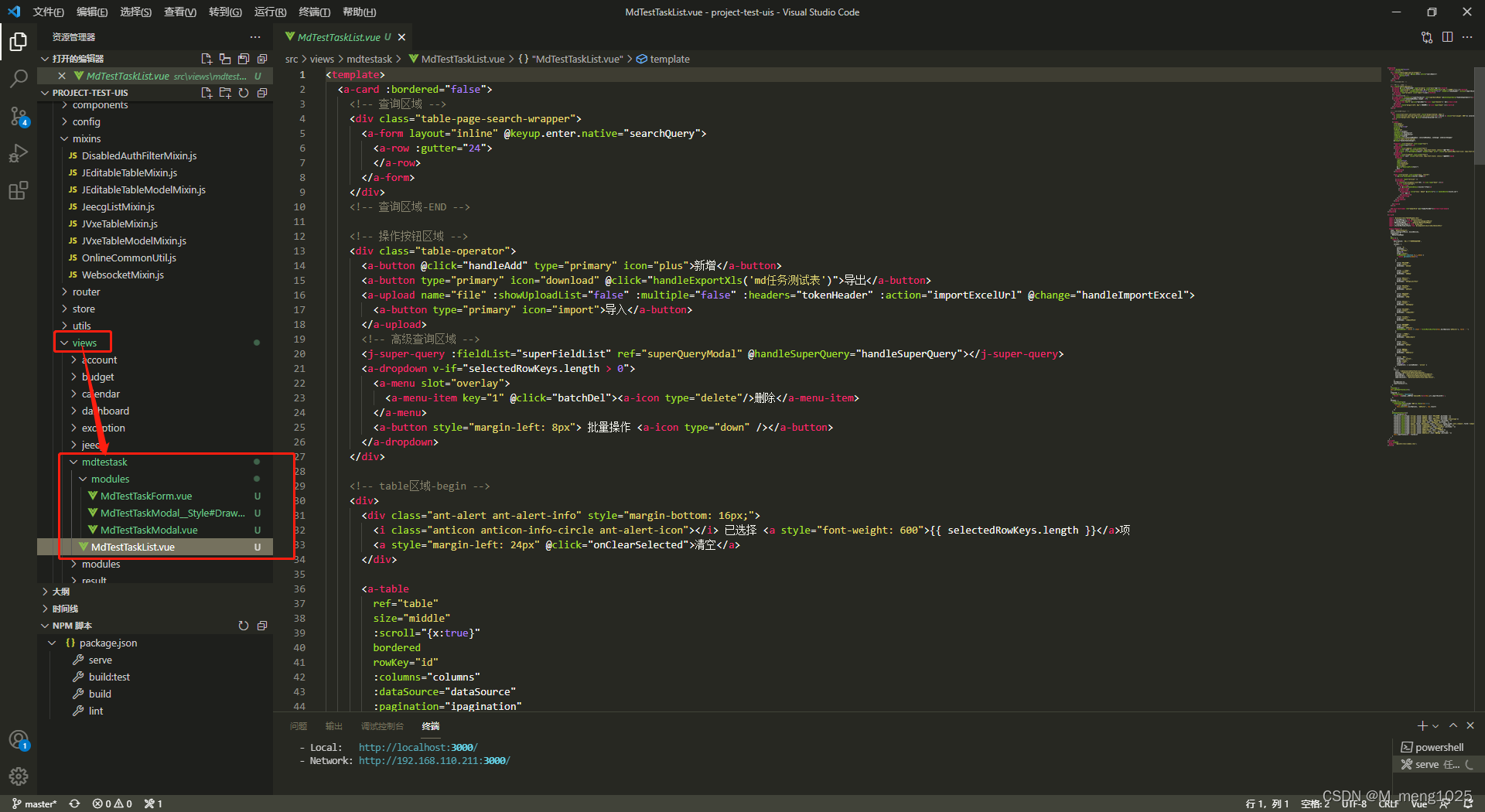Viewport: 1485px width, 812px height.
Task: Open editor more actions ellipsis
Action: pyautogui.click(x=1467, y=37)
